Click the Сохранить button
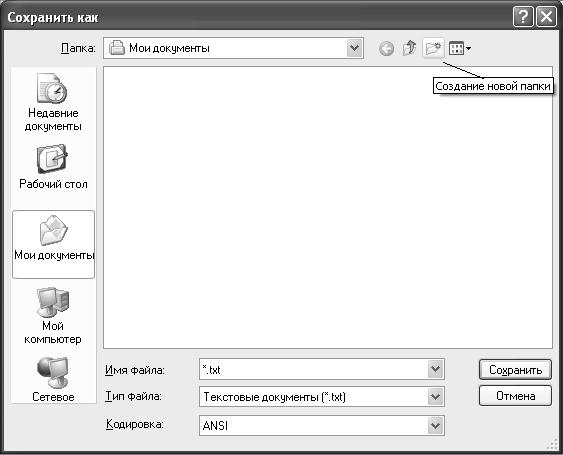The width and height of the screenshot is (563, 455). pos(515,370)
